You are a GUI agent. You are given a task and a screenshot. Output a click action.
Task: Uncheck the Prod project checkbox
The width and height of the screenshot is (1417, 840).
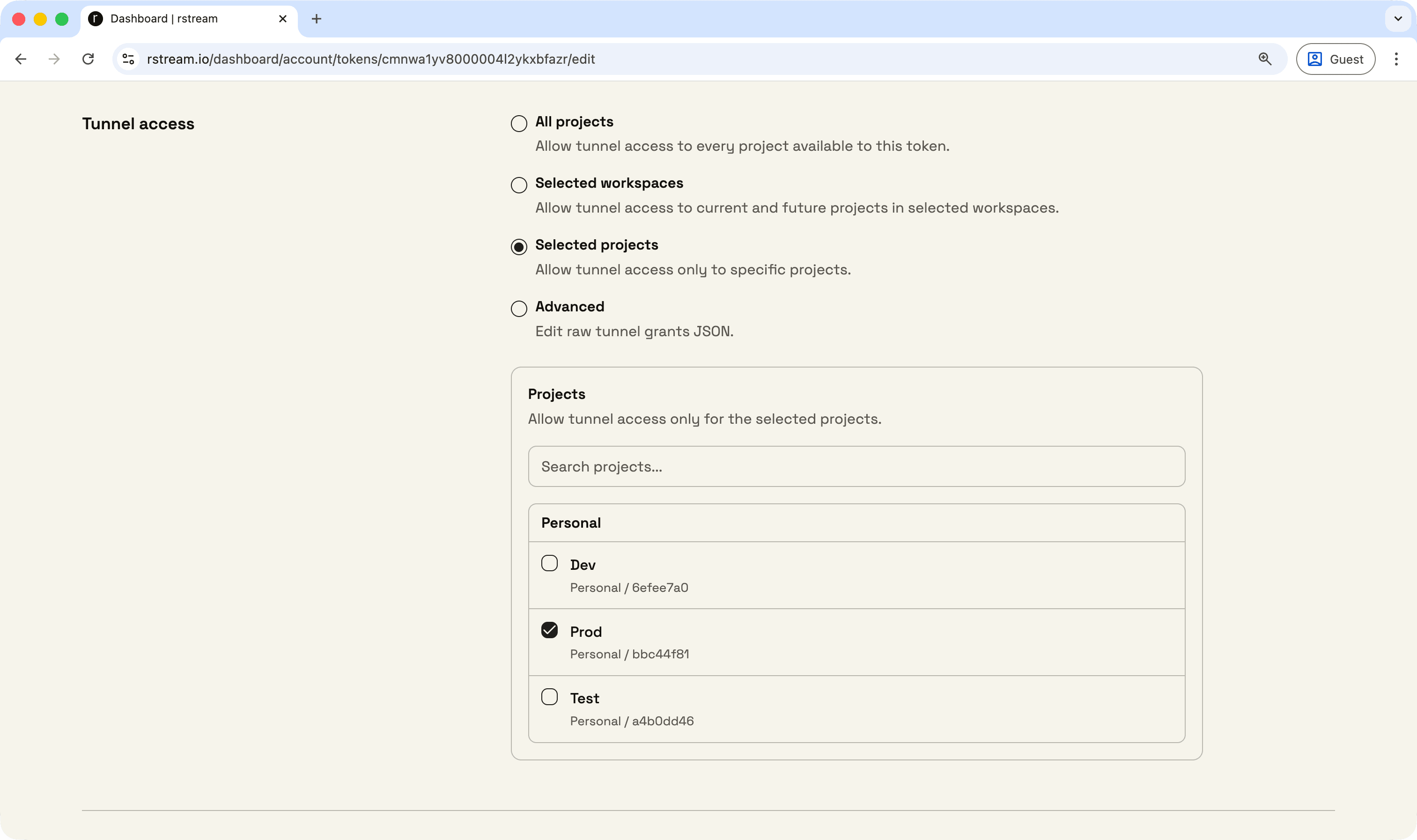[549, 630]
